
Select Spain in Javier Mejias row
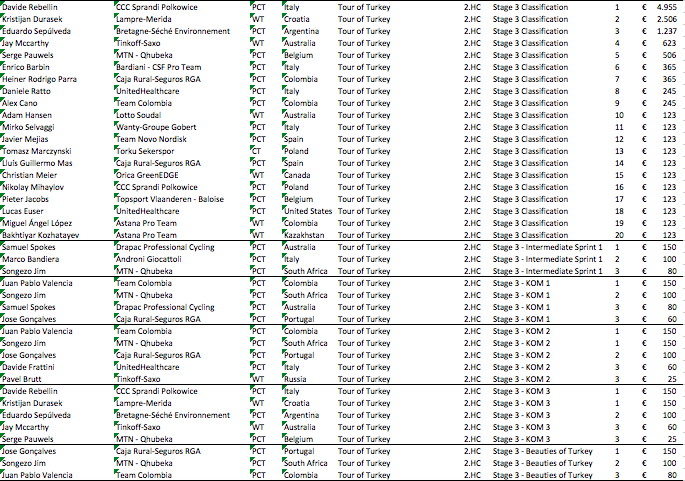(294, 139)
